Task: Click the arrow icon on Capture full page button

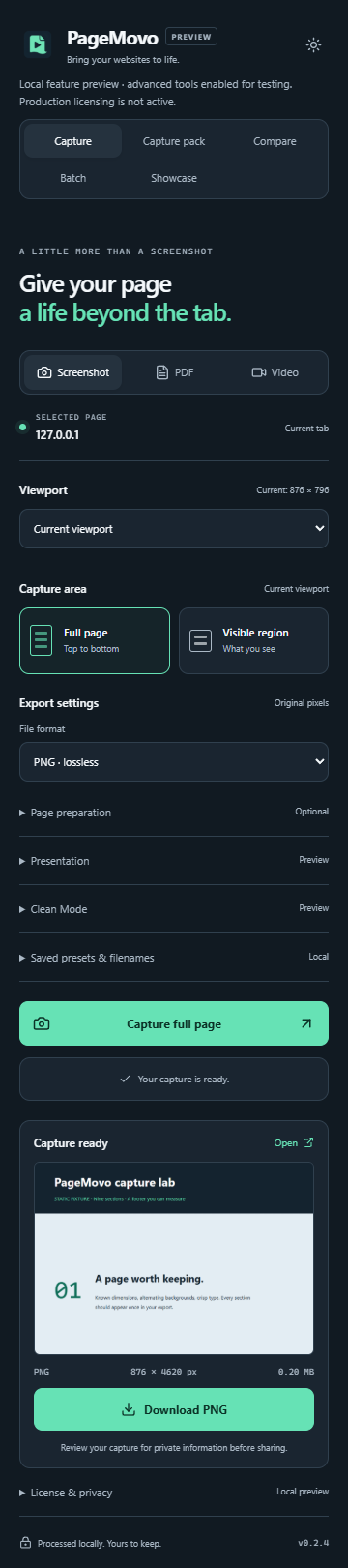Action: [x=306, y=1023]
